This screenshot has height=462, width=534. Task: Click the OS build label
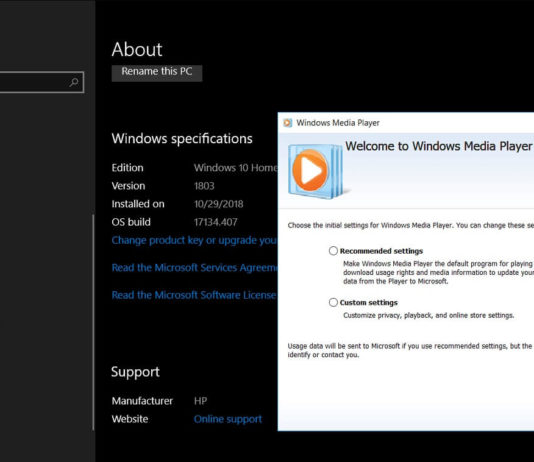[x=131, y=222]
